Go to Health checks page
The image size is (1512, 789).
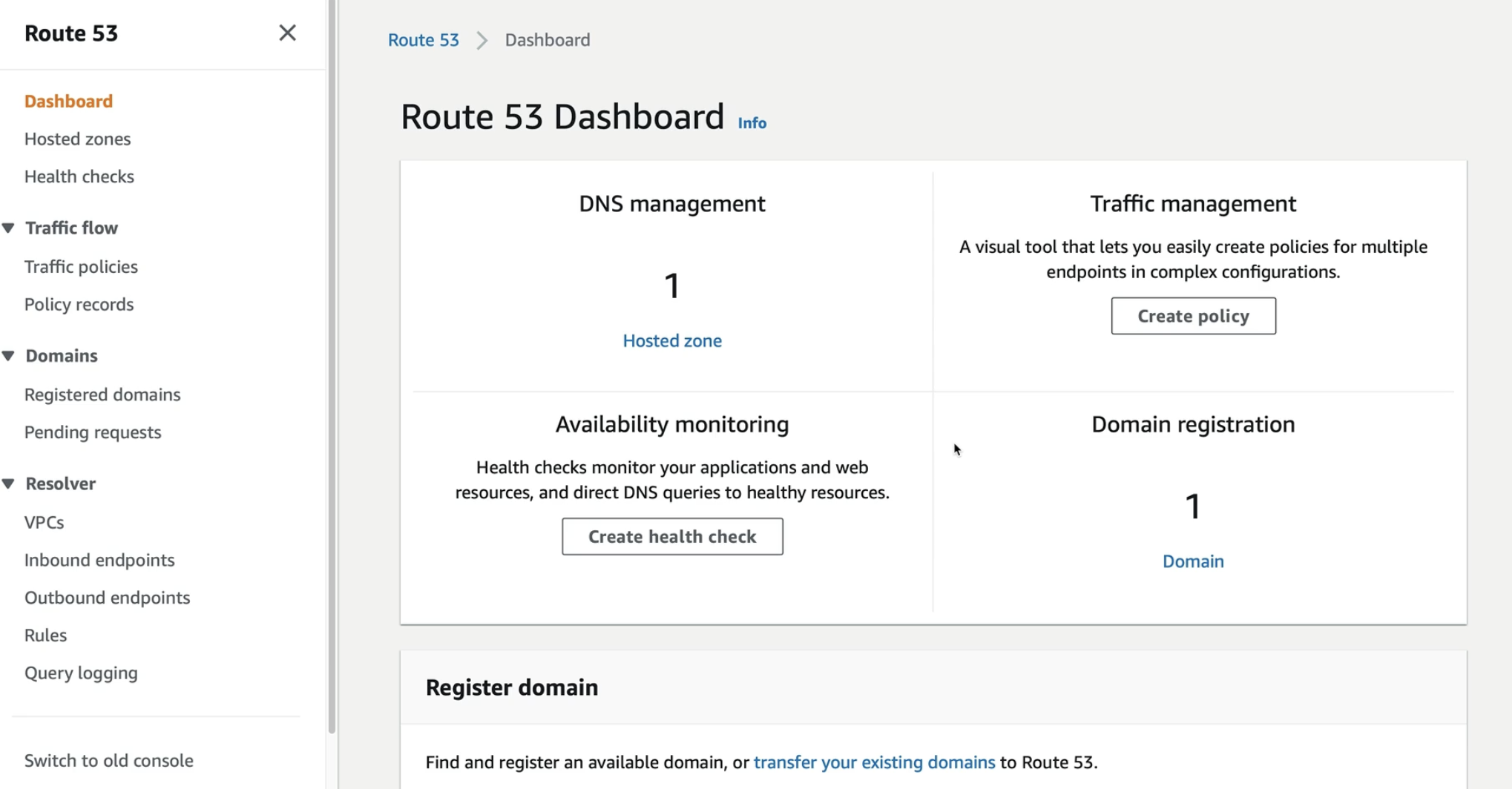79,176
